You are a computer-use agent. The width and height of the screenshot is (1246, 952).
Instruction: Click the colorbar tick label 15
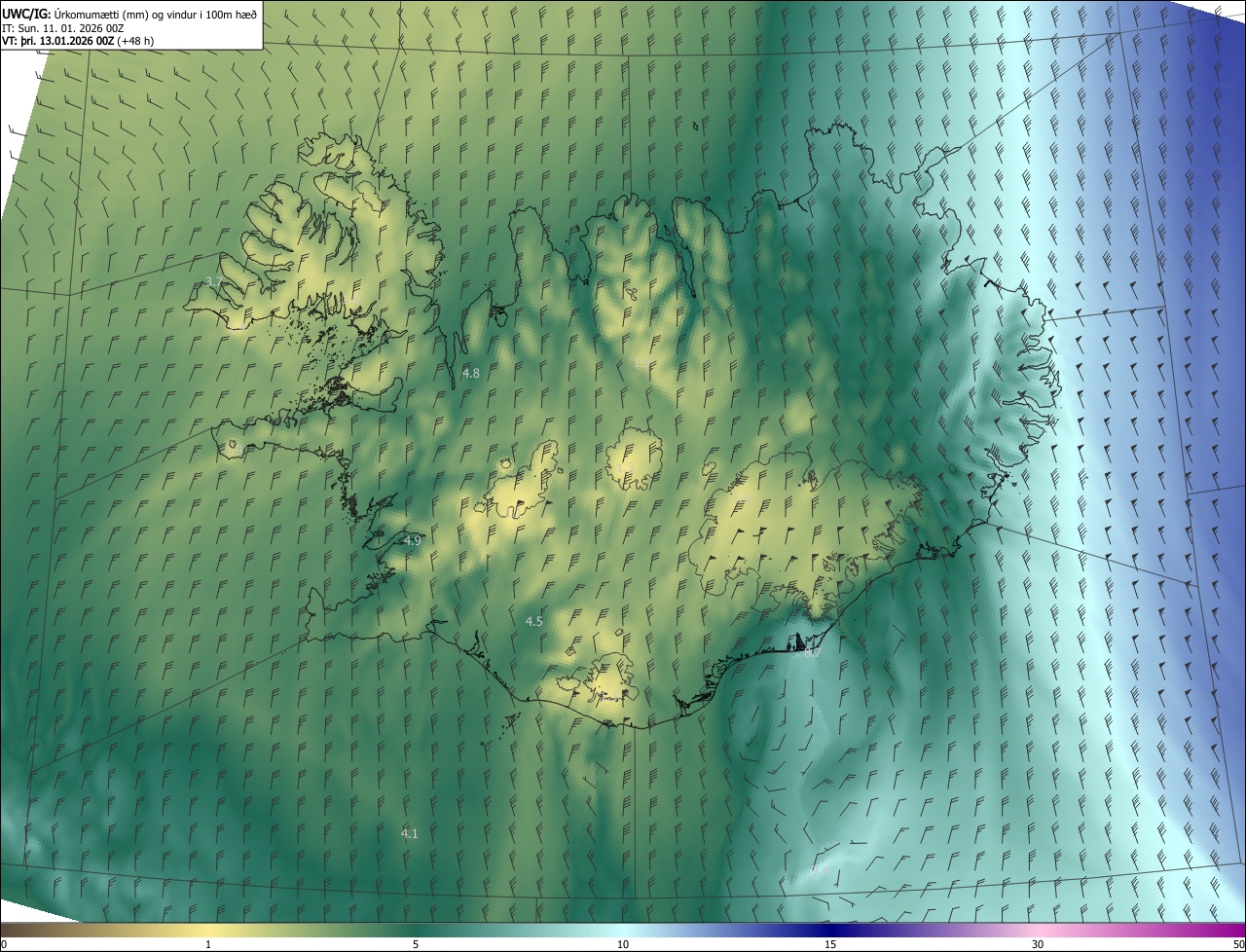(830, 944)
